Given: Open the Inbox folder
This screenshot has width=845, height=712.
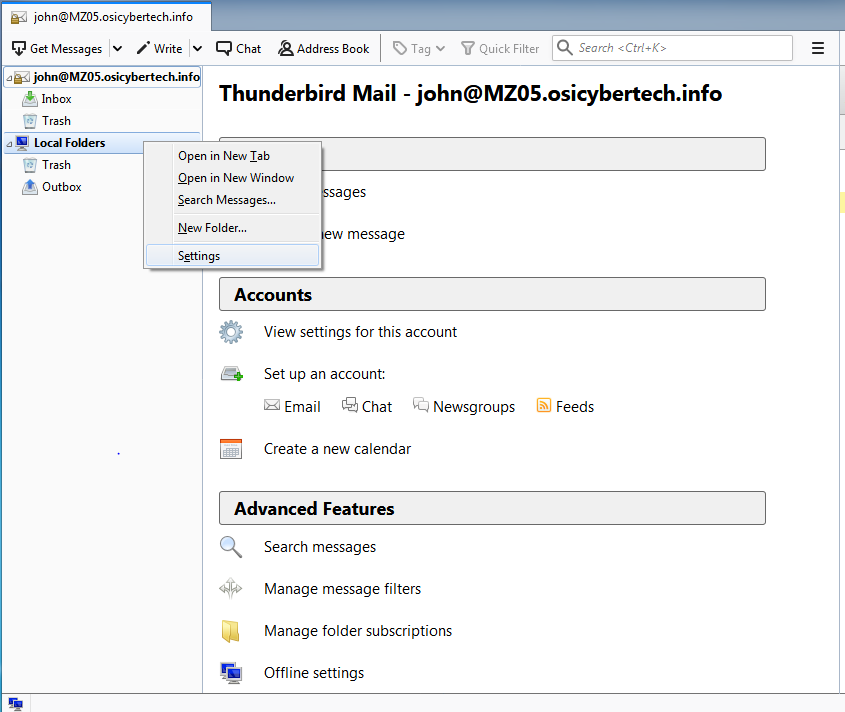Looking at the screenshot, I should 56,99.
